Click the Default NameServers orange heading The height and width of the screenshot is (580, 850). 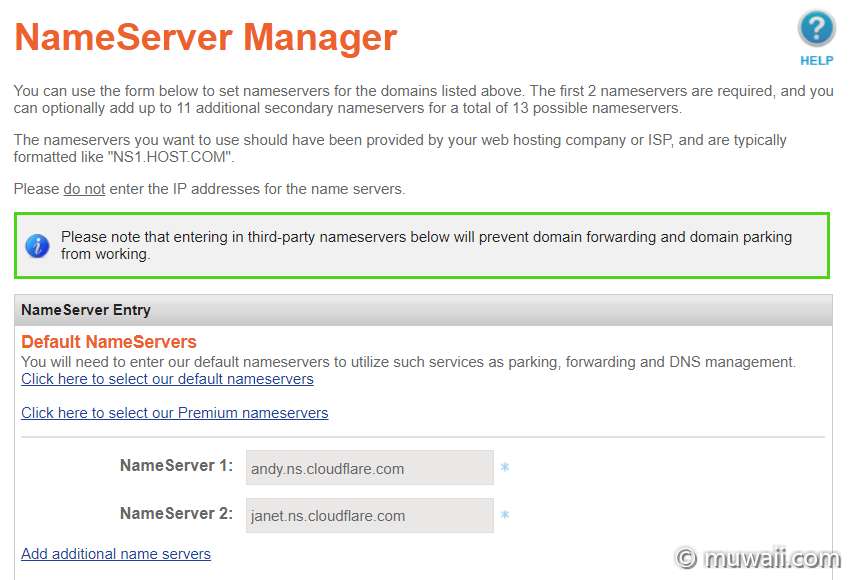109,342
